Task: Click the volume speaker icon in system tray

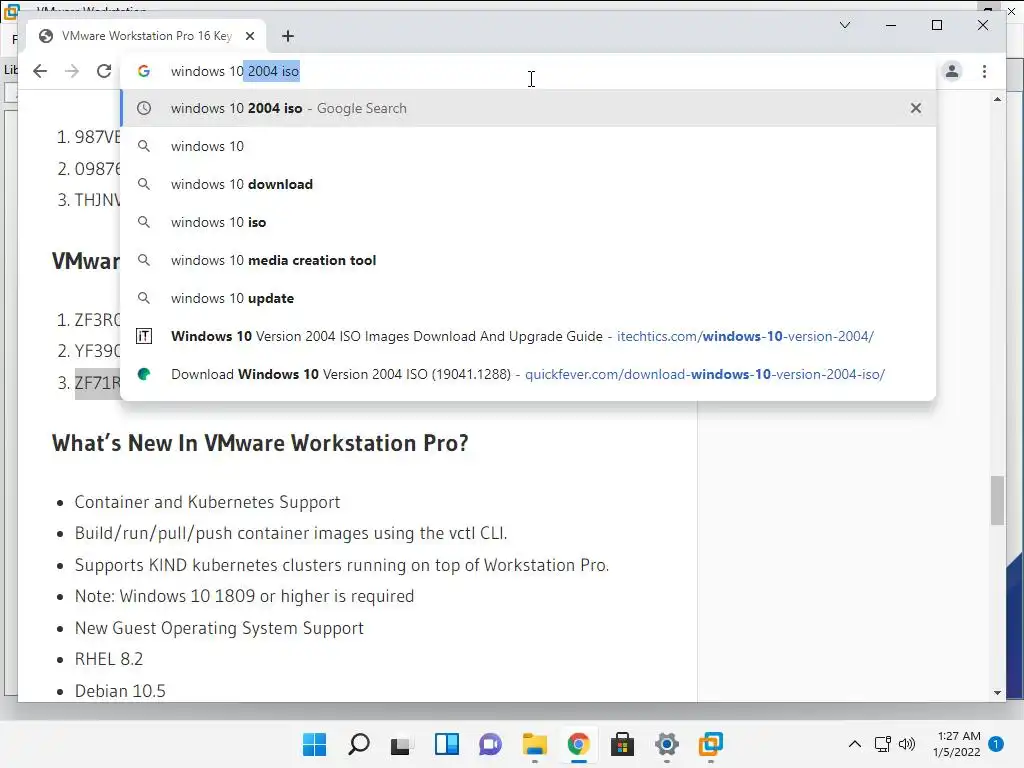Action: pyautogui.click(x=907, y=744)
